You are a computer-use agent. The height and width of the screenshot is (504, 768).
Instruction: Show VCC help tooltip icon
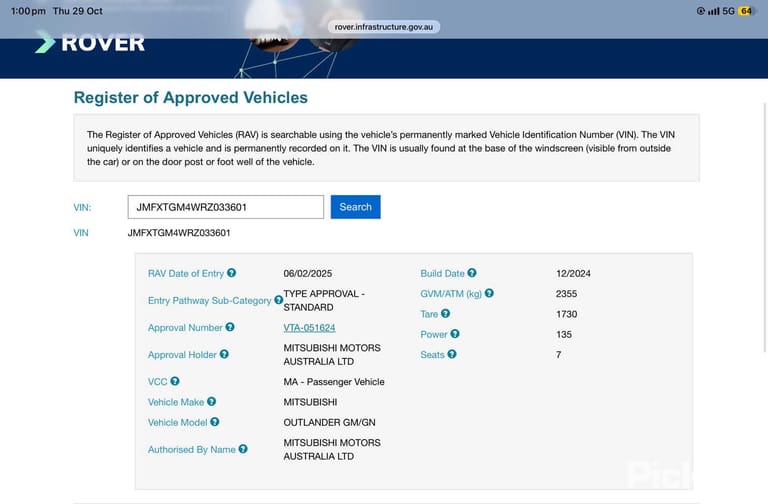(175, 381)
